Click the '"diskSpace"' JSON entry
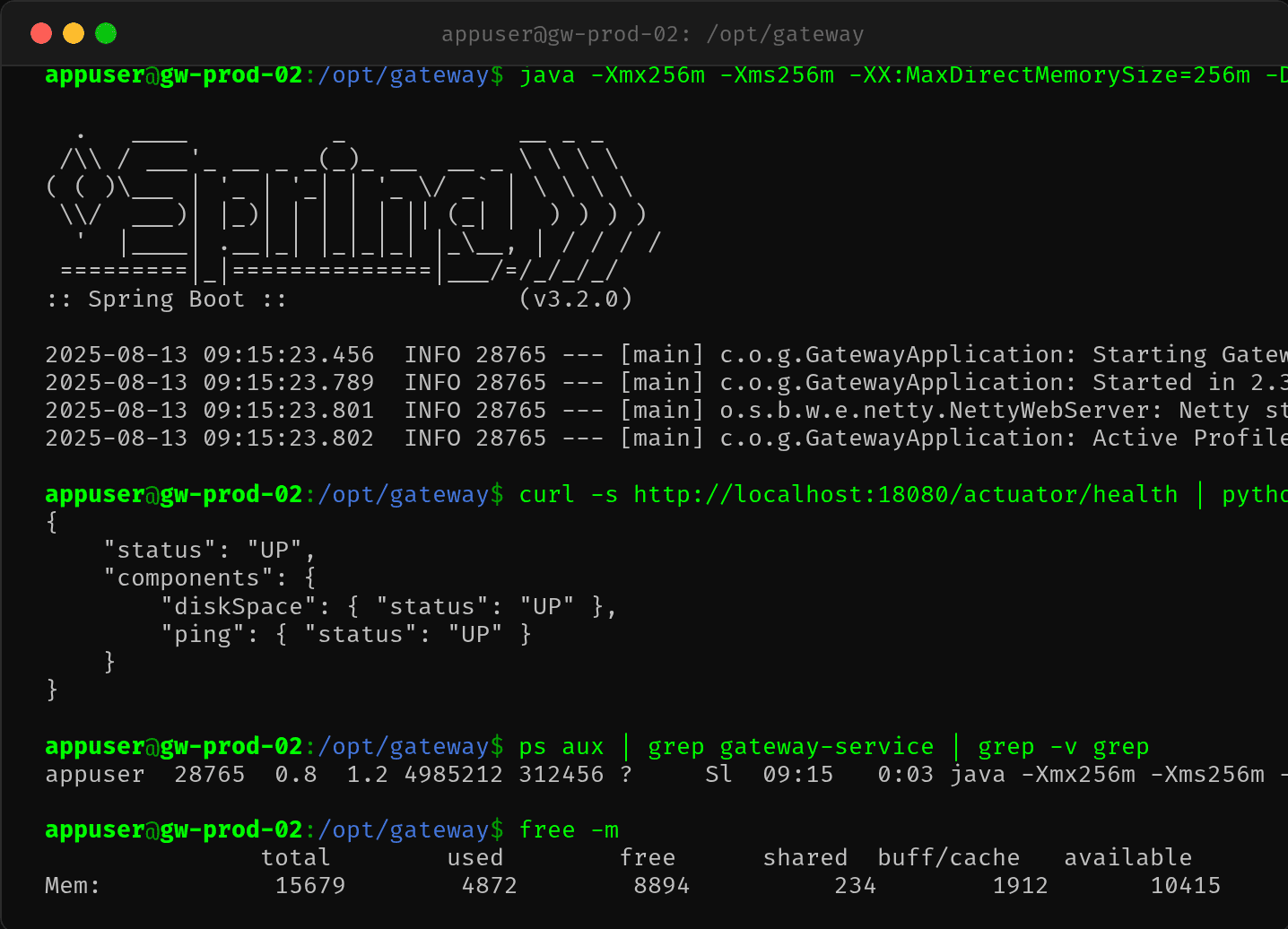 coord(389,606)
